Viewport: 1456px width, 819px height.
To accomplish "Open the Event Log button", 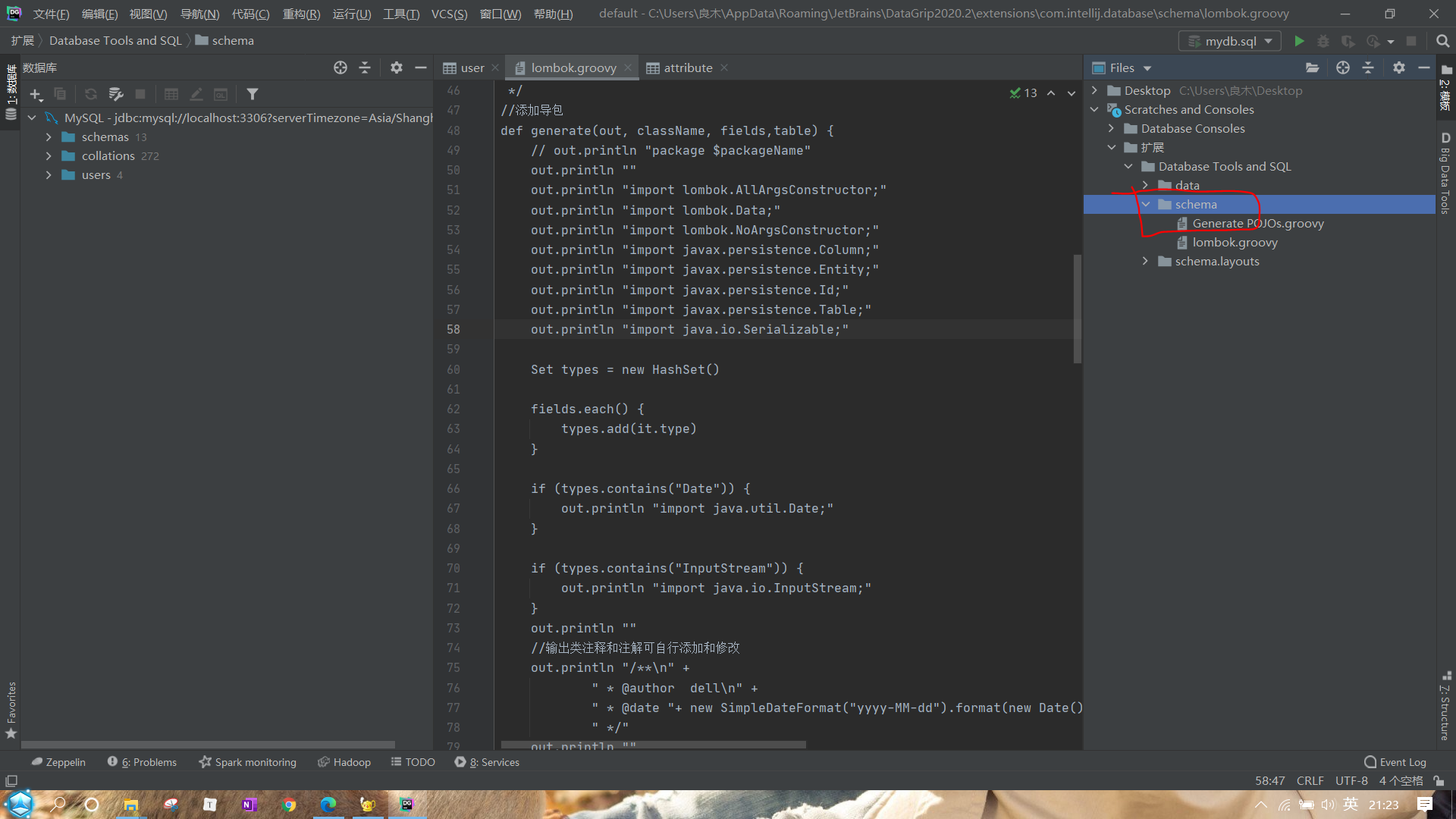I will [x=1395, y=762].
